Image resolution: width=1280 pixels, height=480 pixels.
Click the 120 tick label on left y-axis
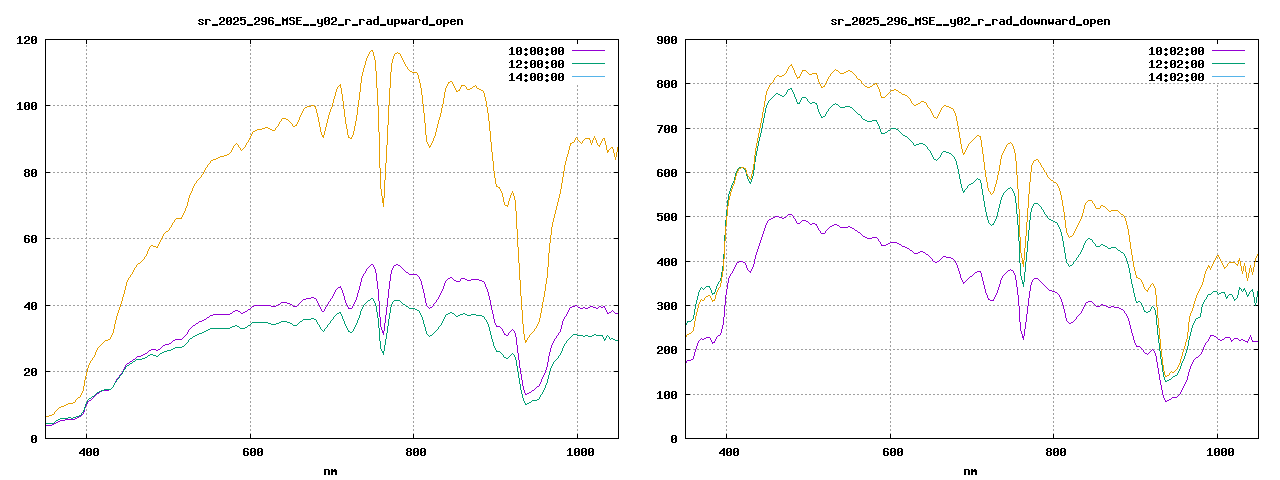27,40
